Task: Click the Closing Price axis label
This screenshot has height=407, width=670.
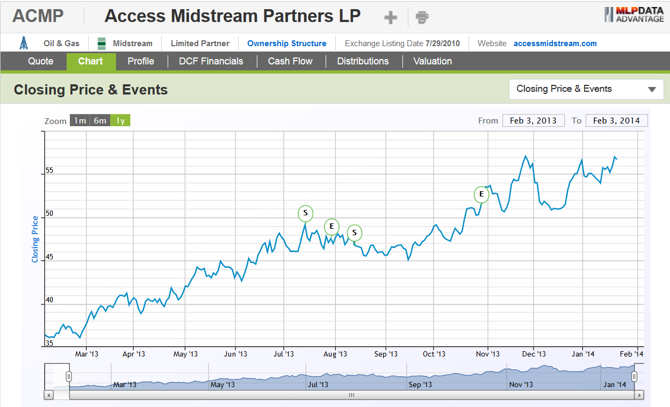Action: pos(35,239)
